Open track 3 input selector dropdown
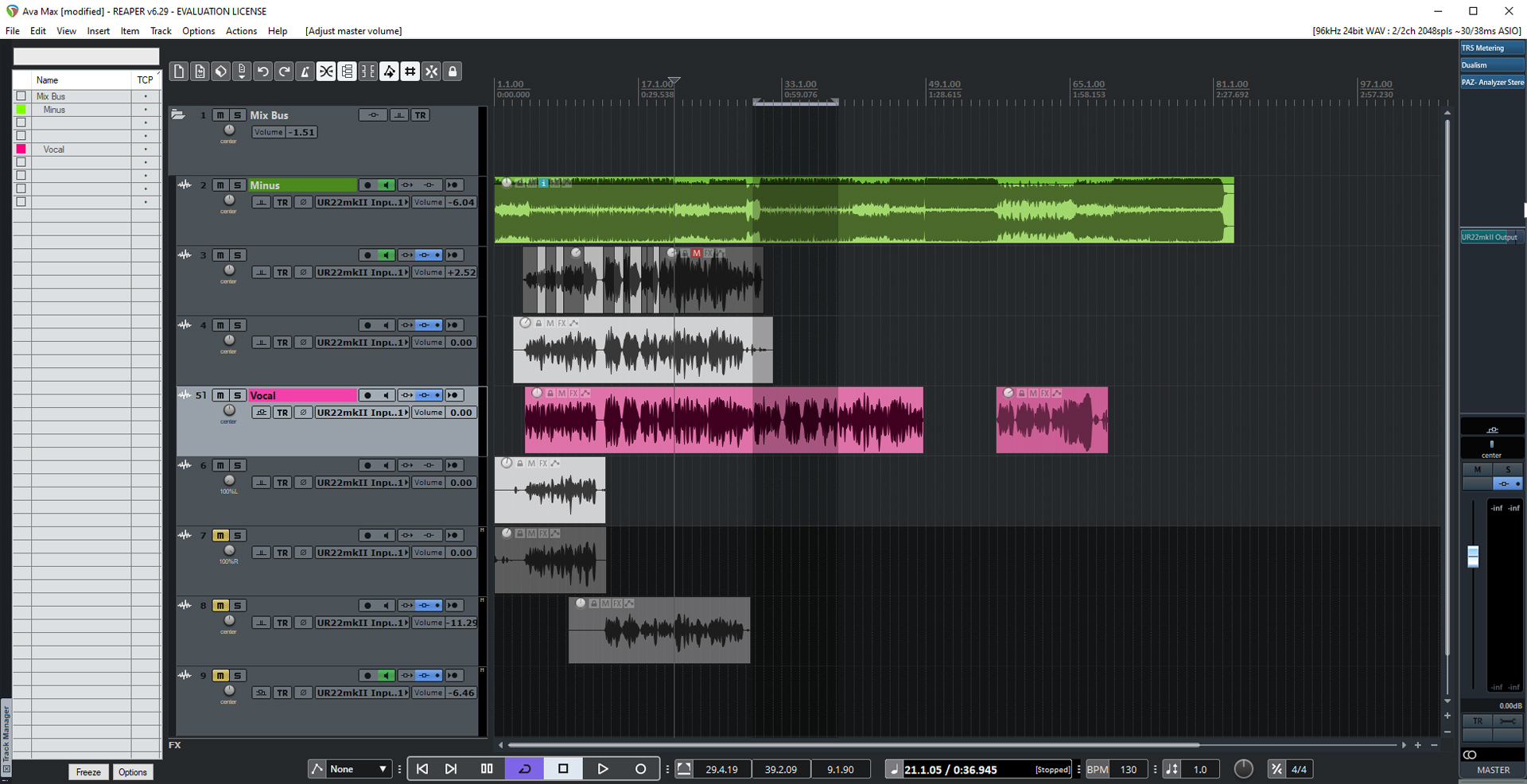Viewport: 1527px width, 784px height. click(362, 273)
